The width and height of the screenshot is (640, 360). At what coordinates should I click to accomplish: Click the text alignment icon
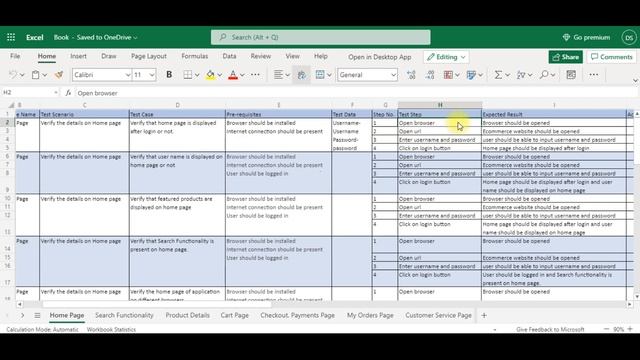(278, 75)
